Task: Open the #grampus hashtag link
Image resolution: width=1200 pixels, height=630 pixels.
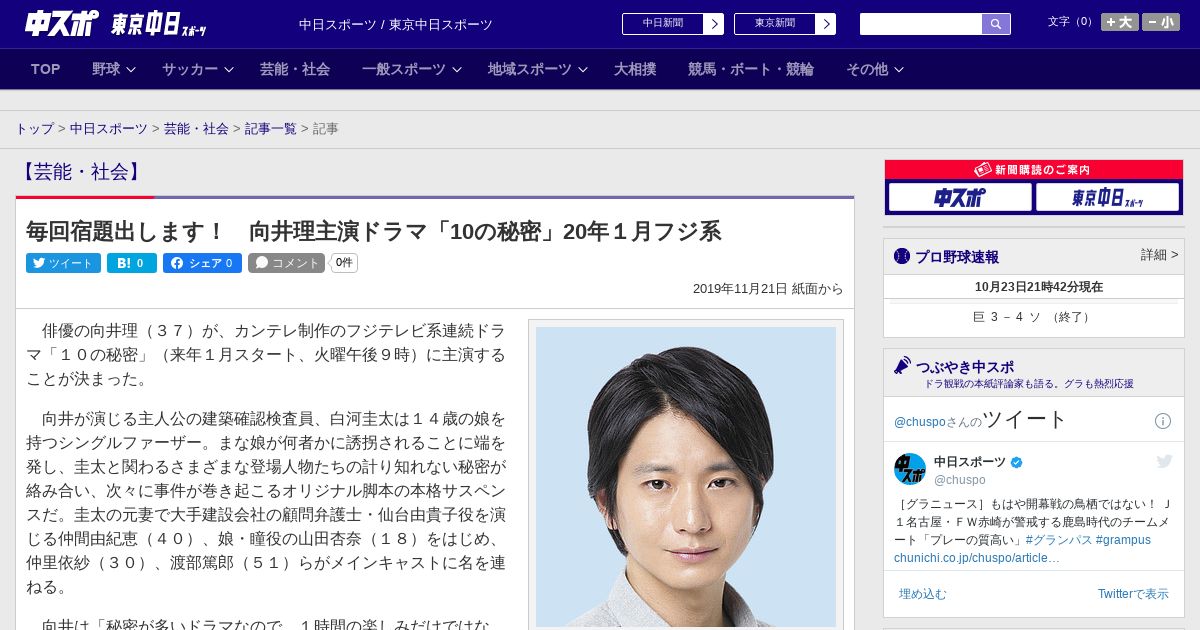Action: point(1123,540)
